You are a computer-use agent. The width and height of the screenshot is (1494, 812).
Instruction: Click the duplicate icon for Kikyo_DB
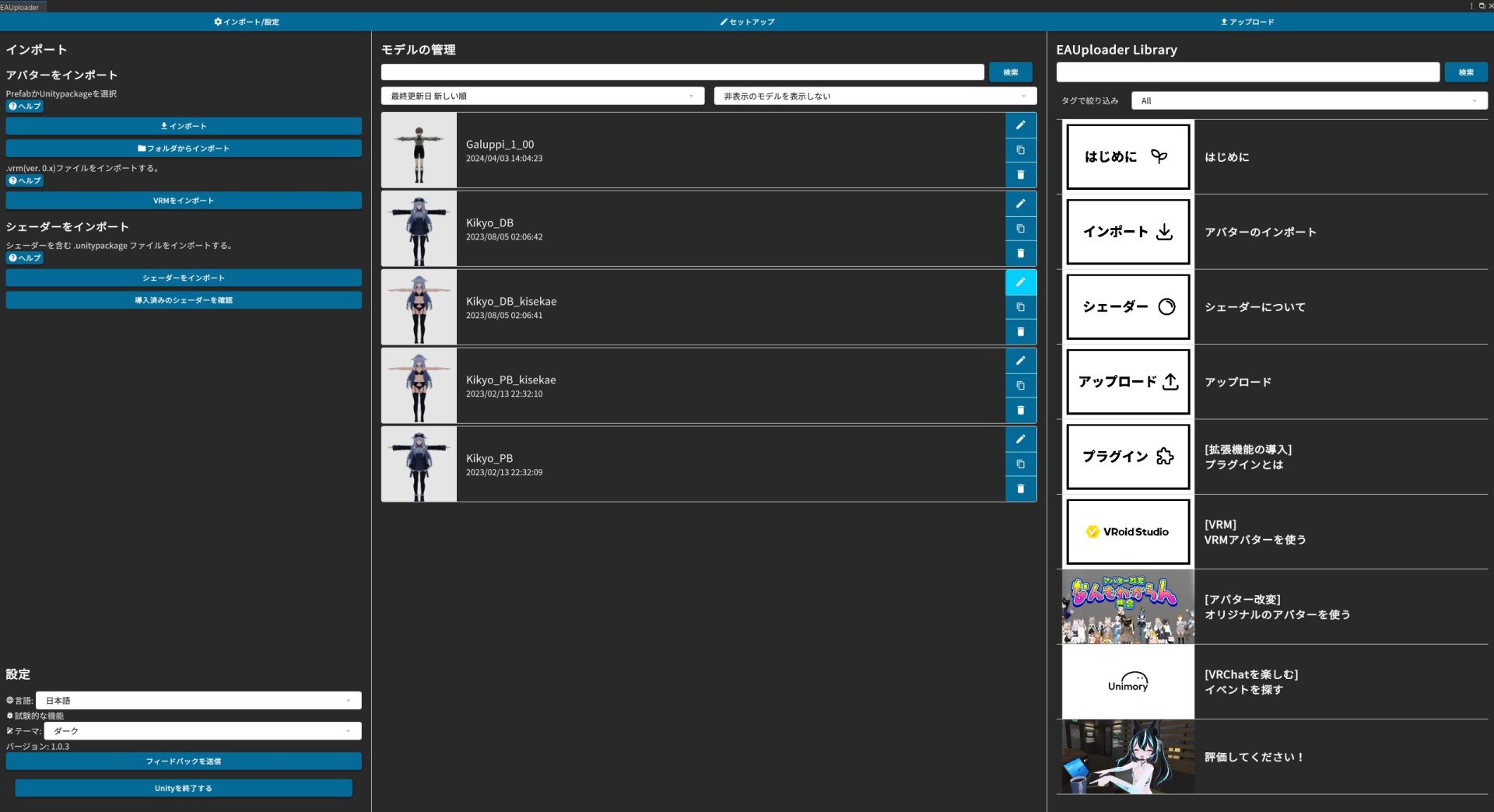point(1020,229)
